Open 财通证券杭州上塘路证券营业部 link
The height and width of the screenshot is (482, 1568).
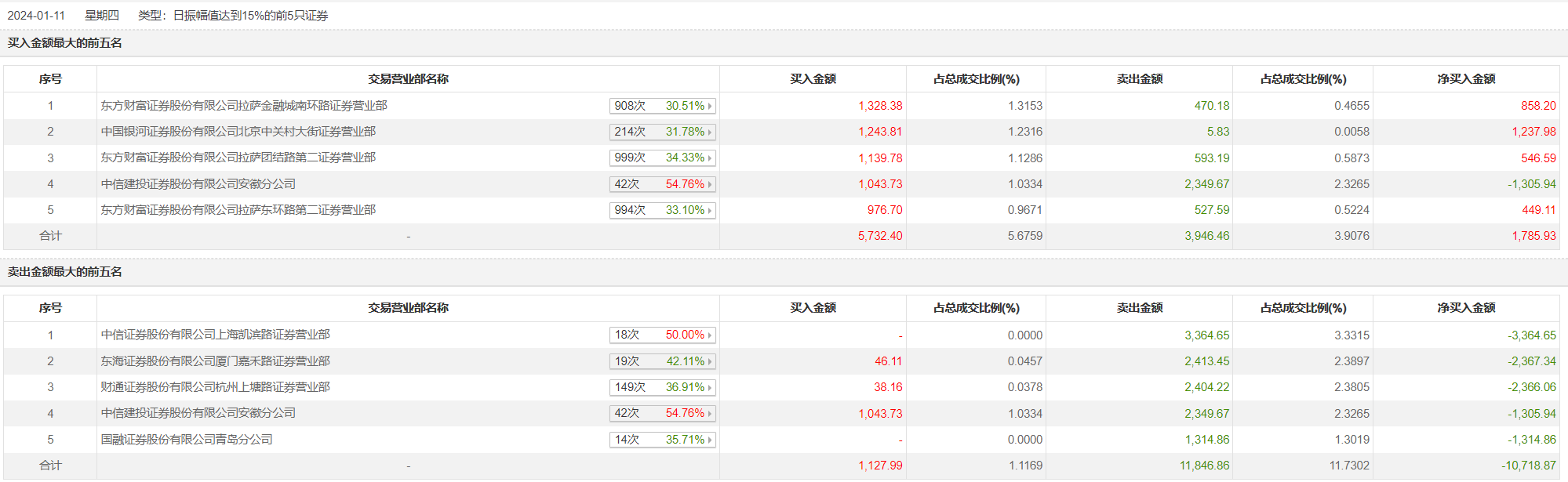click(x=216, y=387)
